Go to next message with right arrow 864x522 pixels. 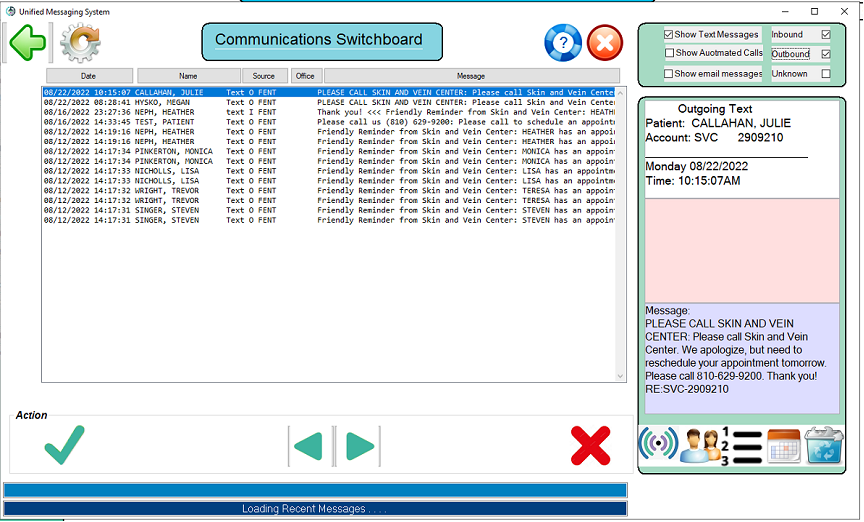(x=358, y=446)
